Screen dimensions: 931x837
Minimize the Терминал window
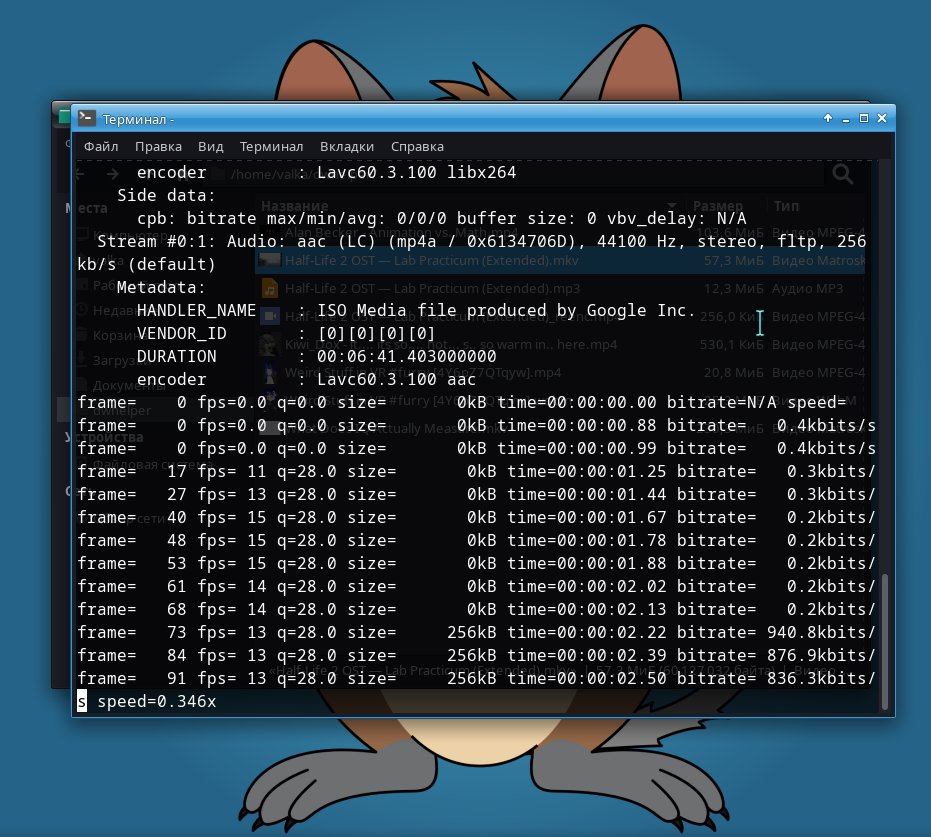[x=846, y=119]
